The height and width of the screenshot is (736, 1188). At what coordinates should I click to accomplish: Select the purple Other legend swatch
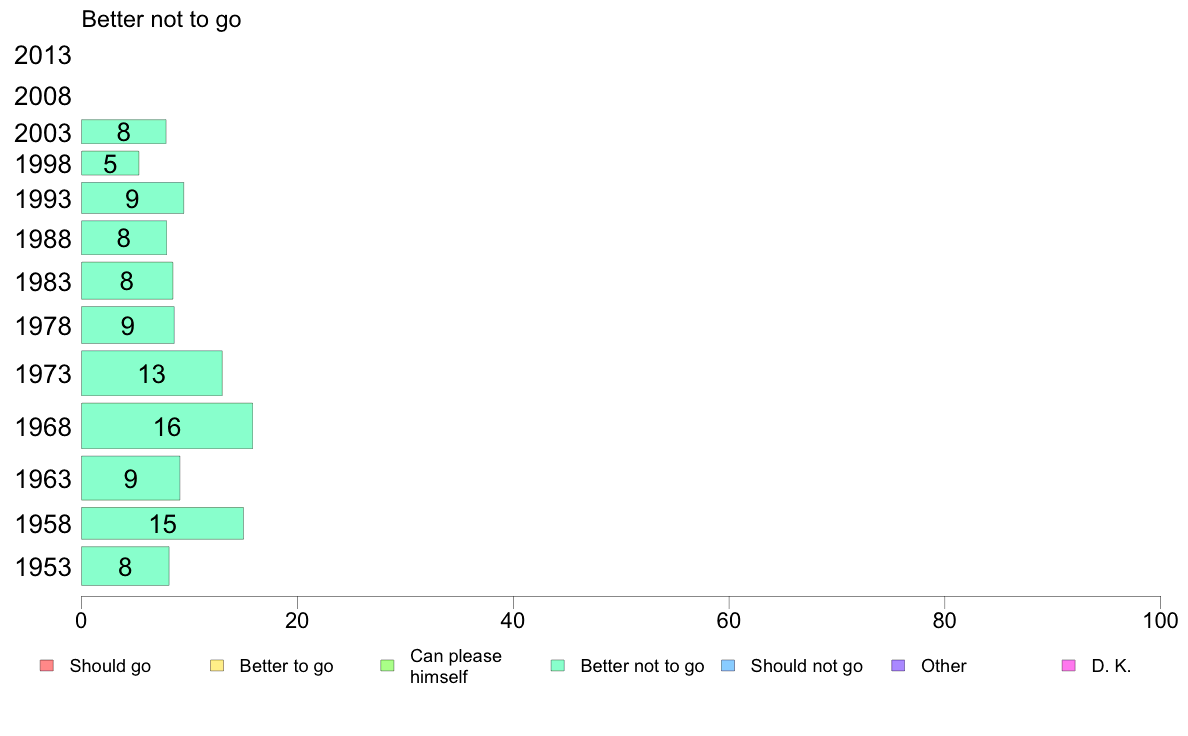(x=898, y=666)
